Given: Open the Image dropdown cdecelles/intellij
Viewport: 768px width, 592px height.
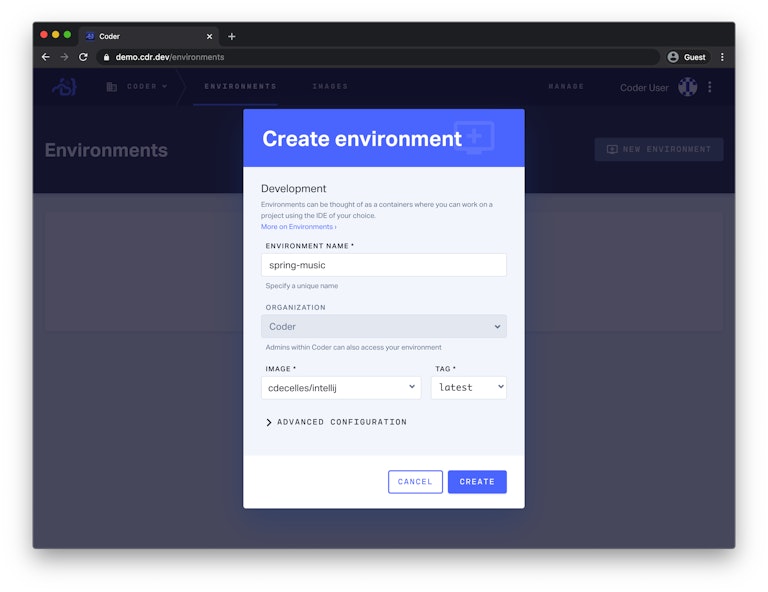Looking at the screenshot, I should click(341, 388).
